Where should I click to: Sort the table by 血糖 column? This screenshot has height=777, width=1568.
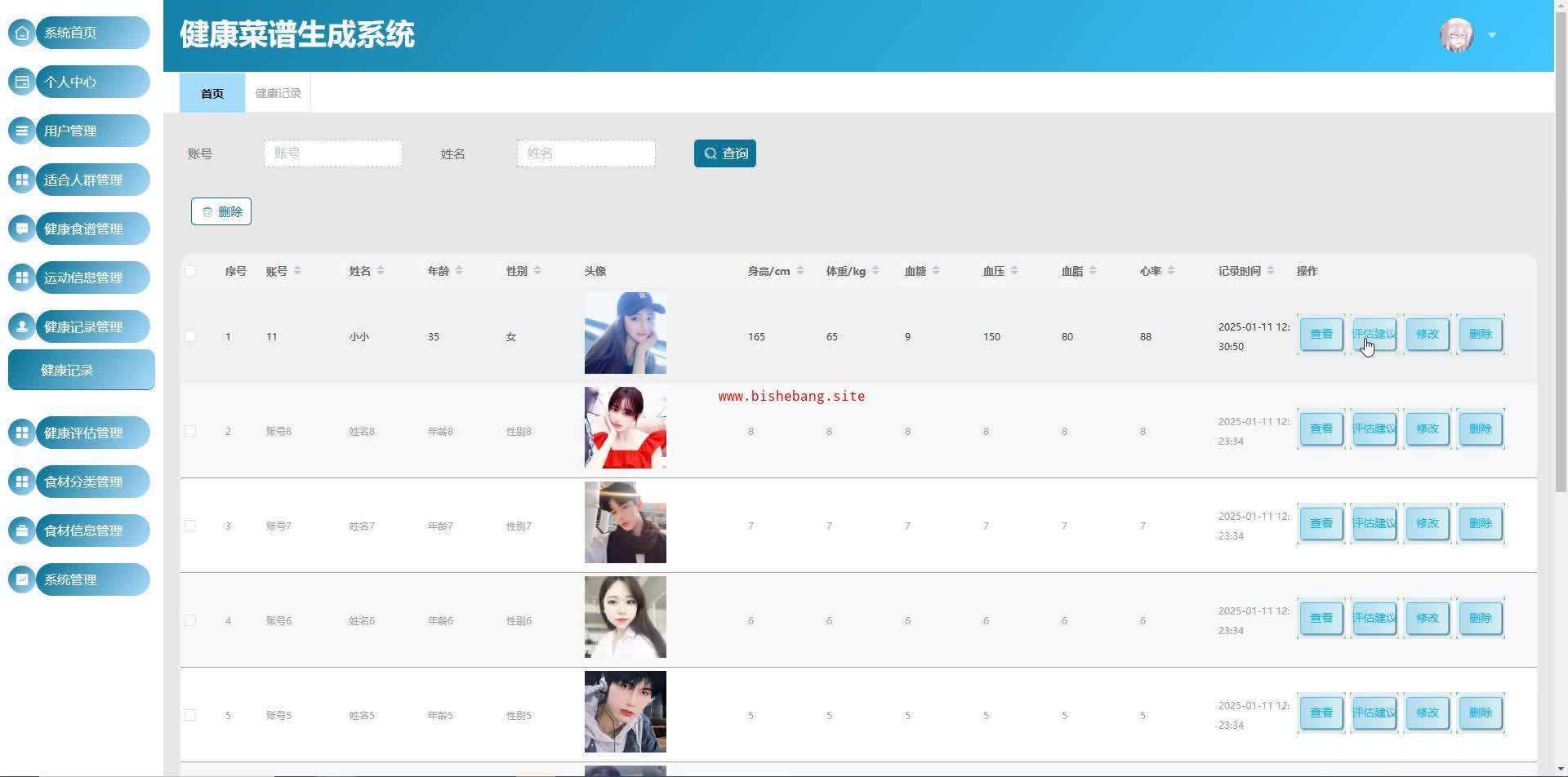tap(936, 271)
